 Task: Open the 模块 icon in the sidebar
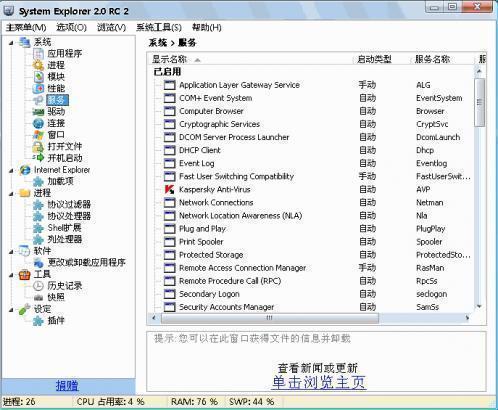point(39,77)
